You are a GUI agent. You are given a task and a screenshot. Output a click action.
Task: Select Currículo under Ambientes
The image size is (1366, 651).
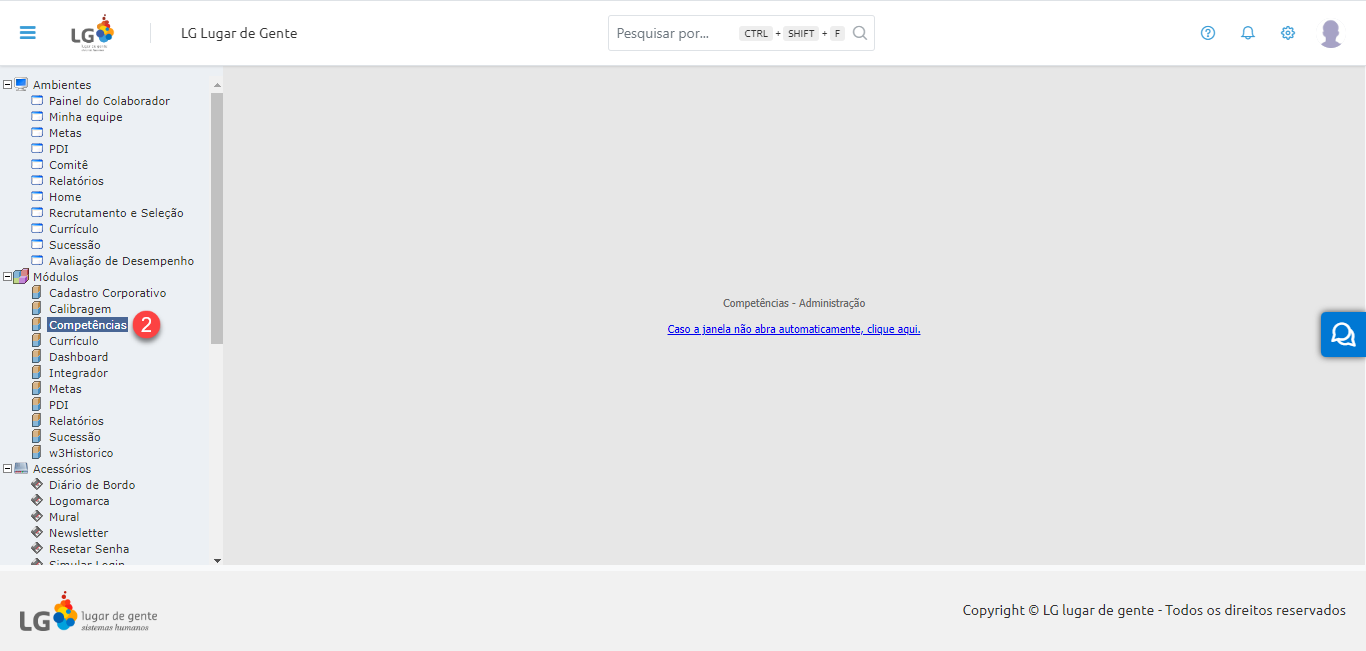(74, 229)
